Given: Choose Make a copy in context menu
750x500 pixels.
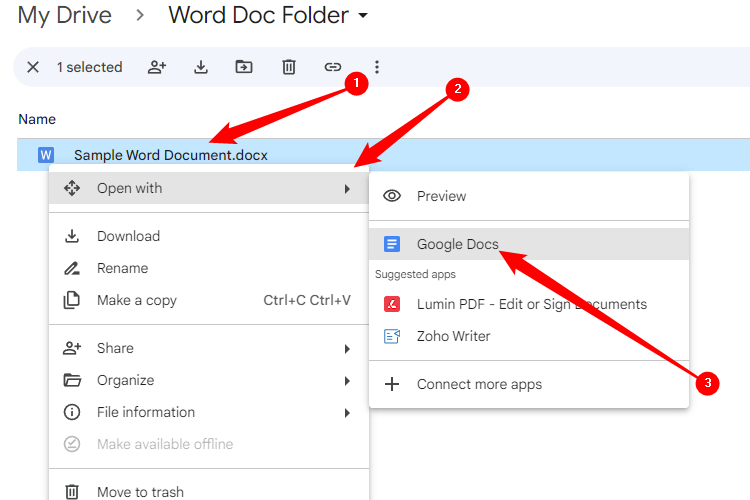Looking at the screenshot, I should pos(136,300).
